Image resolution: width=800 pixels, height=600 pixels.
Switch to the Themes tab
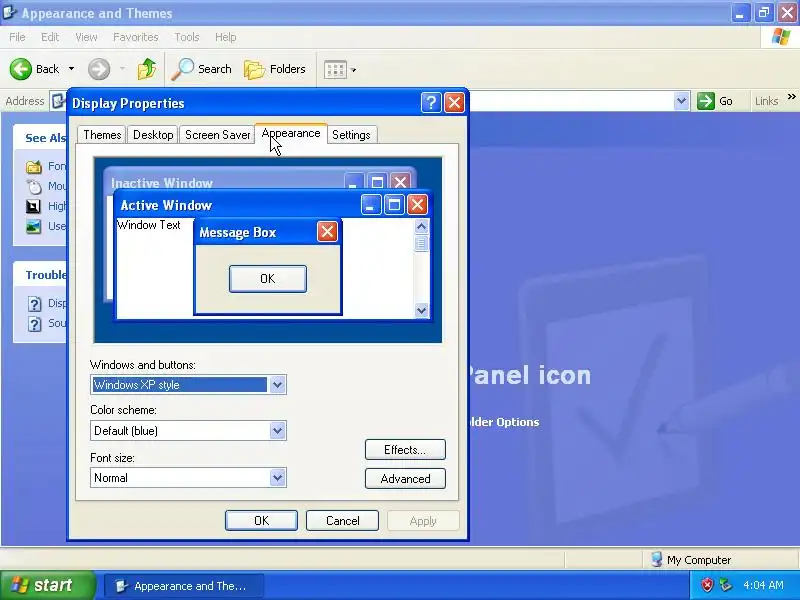pyautogui.click(x=102, y=135)
